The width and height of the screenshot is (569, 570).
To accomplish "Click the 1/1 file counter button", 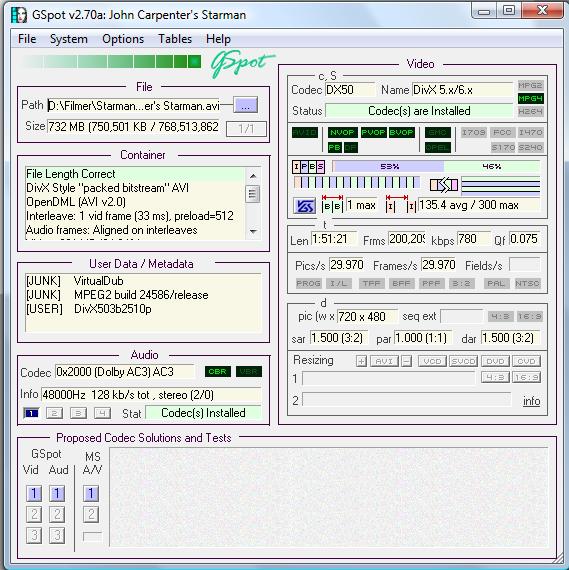I will 246,129.
